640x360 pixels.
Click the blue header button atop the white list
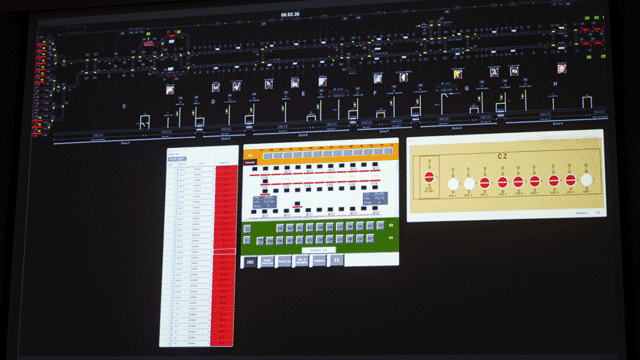coord(177,159)
